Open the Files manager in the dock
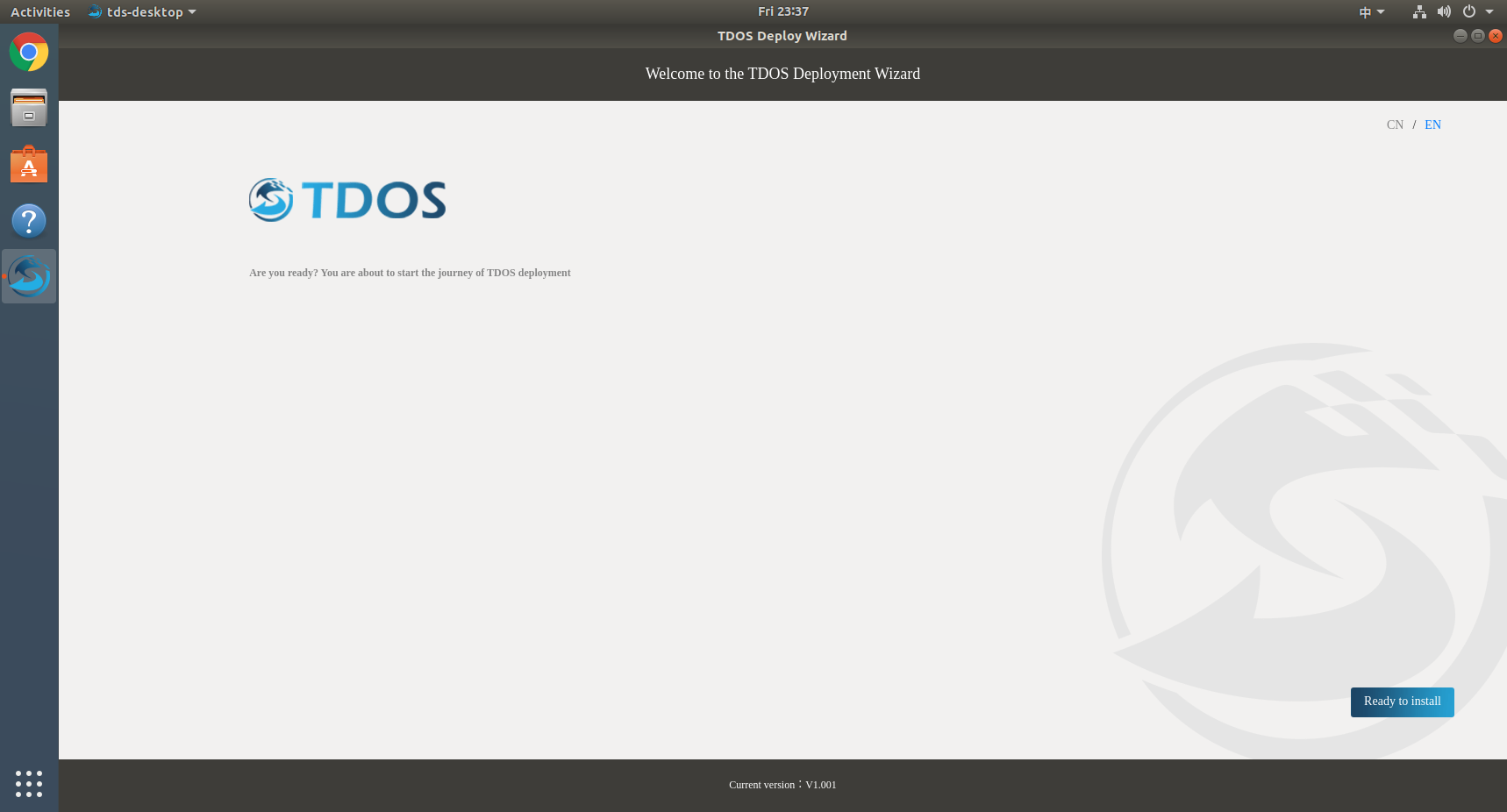The width and height of the screenshot is (1507, 812). (29, 108)
